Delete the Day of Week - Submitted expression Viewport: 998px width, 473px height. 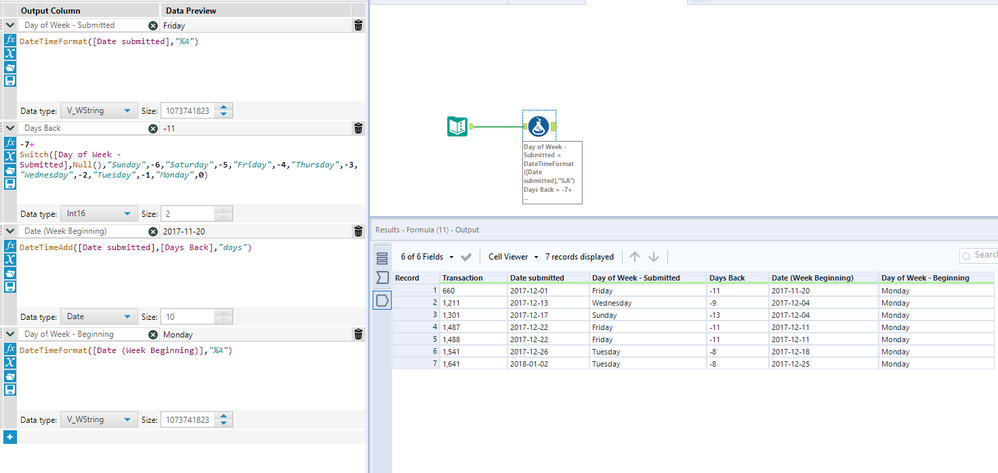pyautogui.click(x=358, y=25)
